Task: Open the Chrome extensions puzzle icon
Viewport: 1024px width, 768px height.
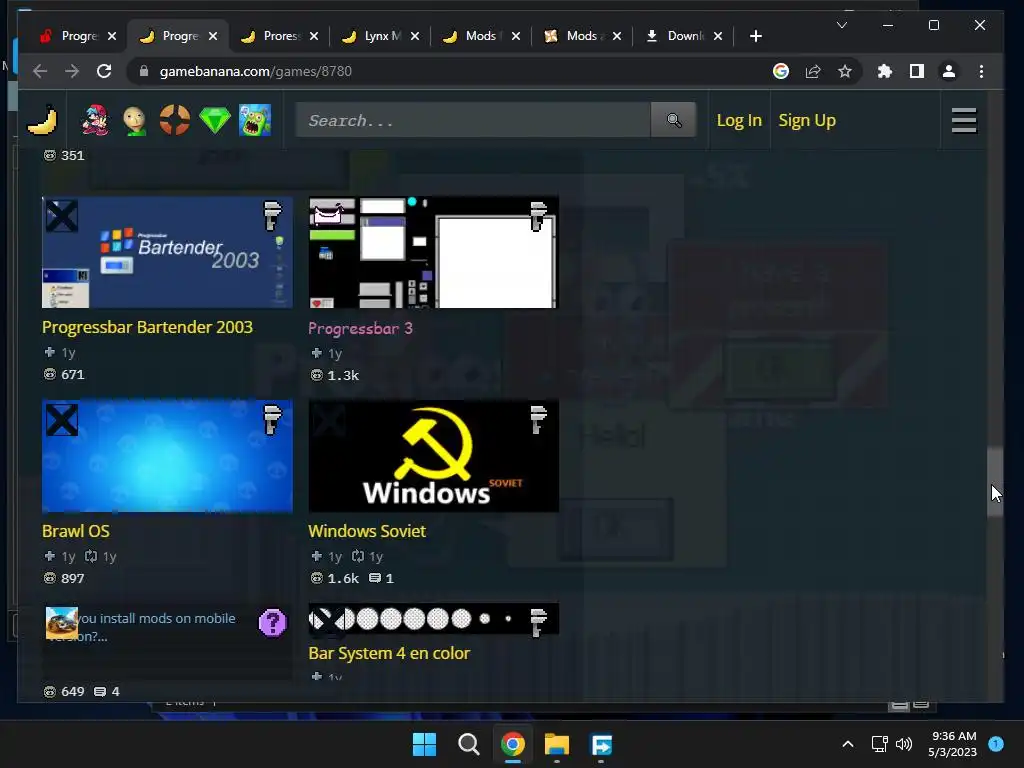Action: click(x=884, y=71)
